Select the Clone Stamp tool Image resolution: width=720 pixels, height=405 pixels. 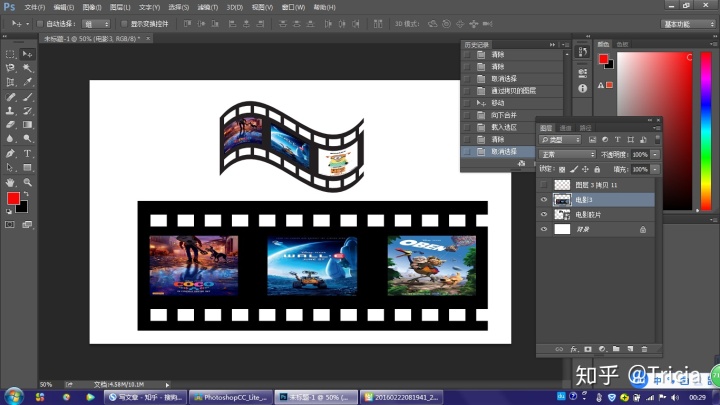10,111
